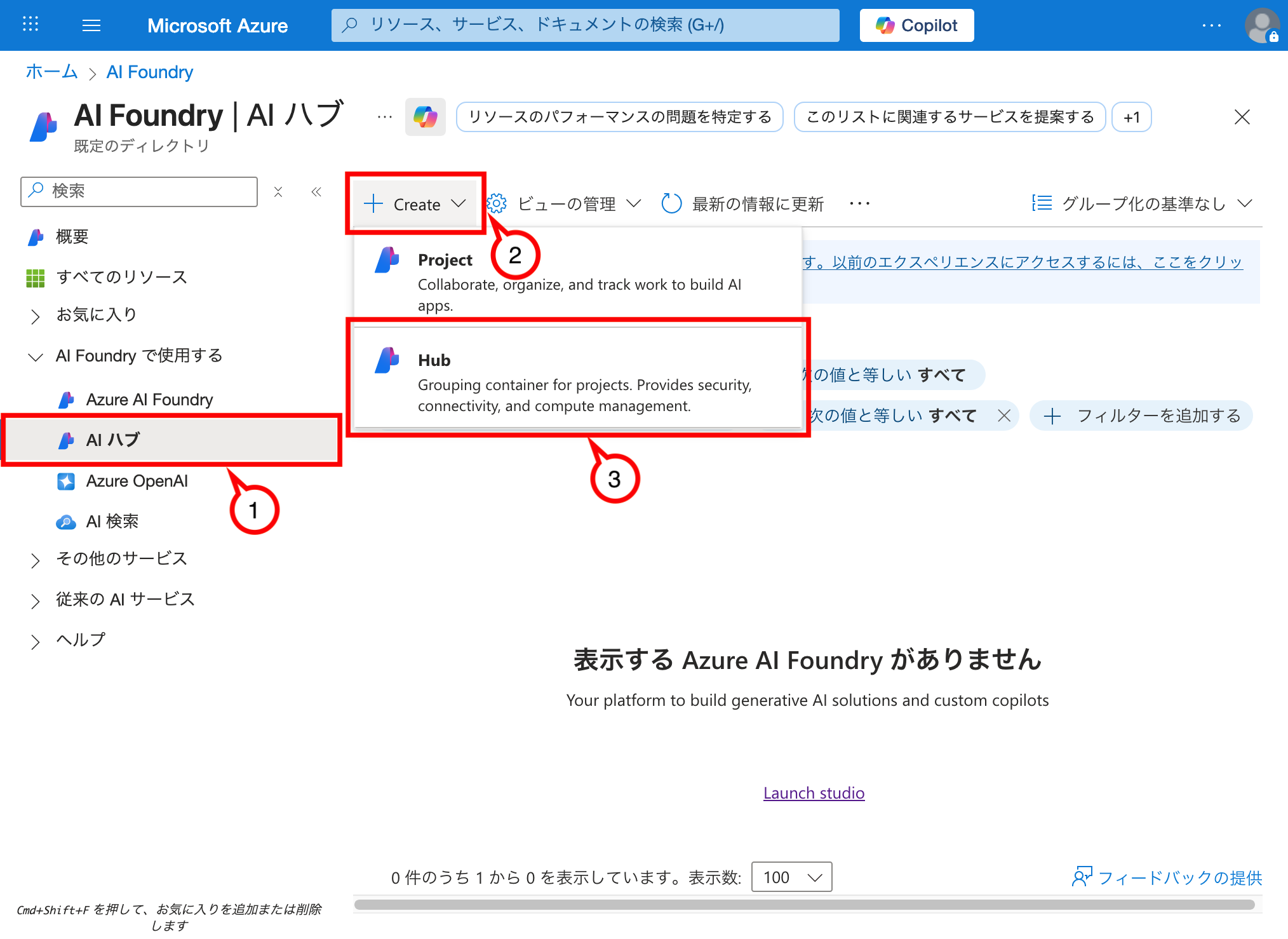Click the Copilot button in header
Viewport: 1288px width, 939px height.
[x=916, y=25]
